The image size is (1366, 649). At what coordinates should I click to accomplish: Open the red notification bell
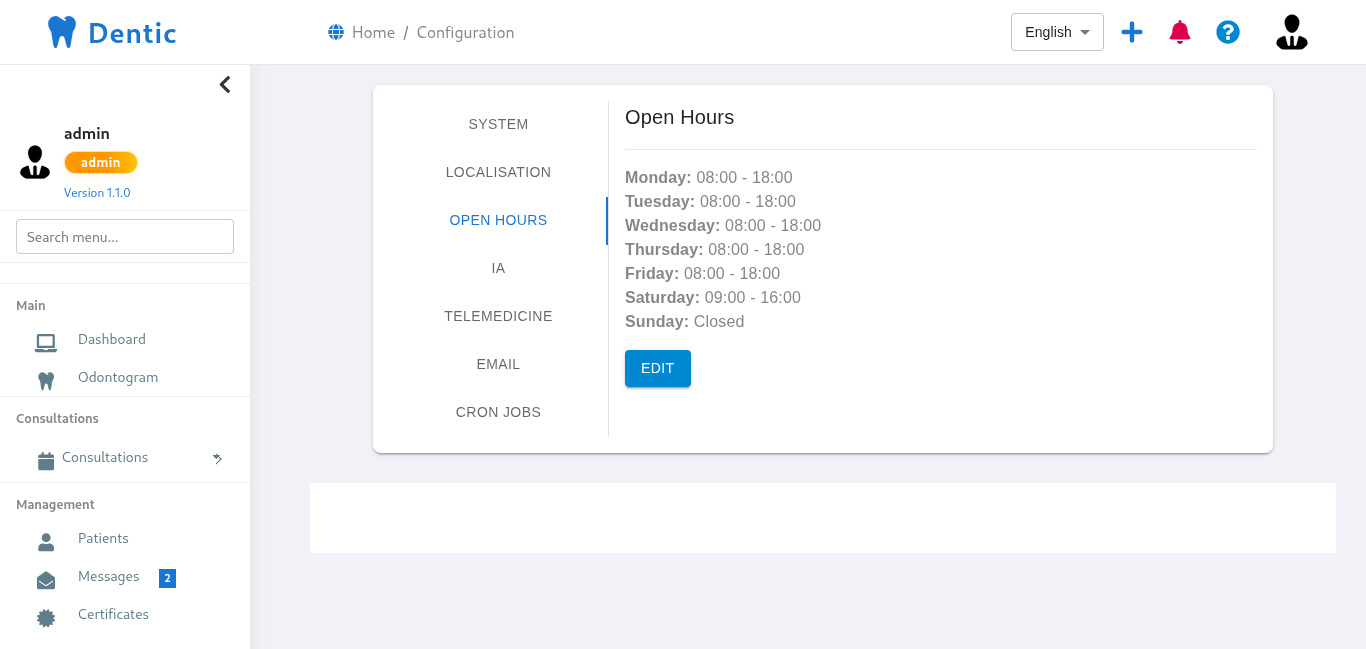(x=1180, y=32)
